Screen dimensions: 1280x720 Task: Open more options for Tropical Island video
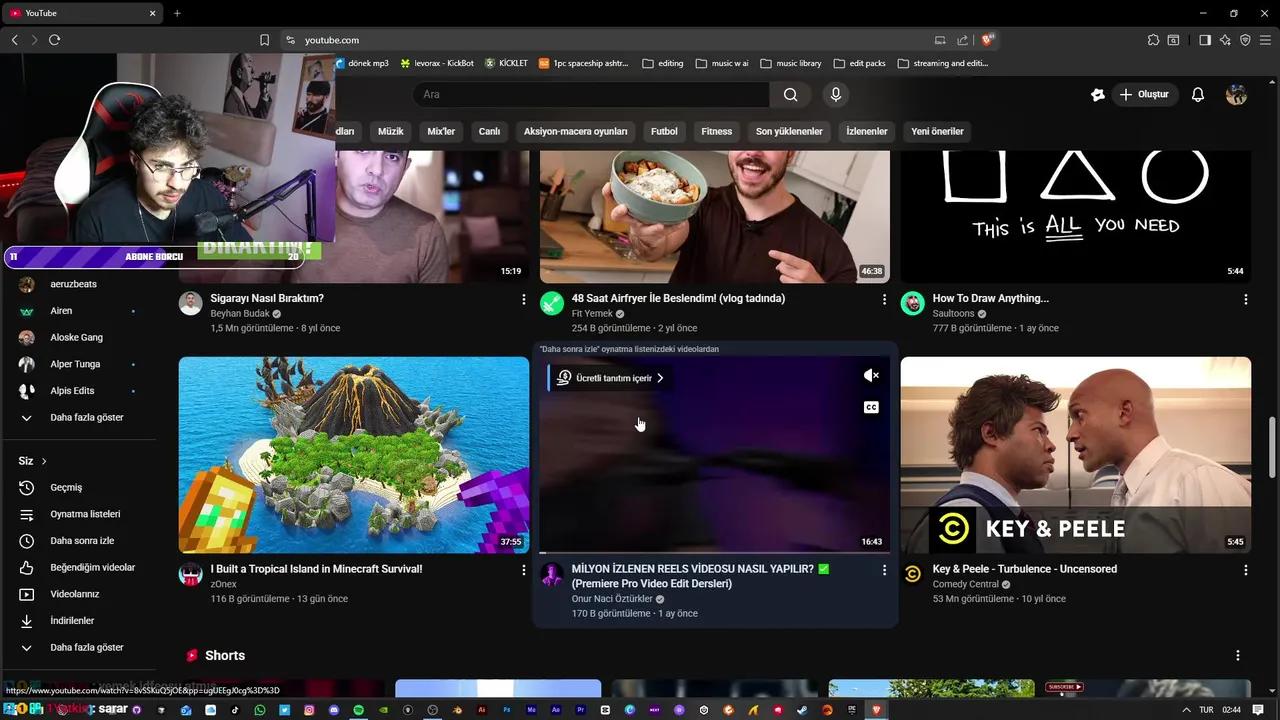pos(523,570)
